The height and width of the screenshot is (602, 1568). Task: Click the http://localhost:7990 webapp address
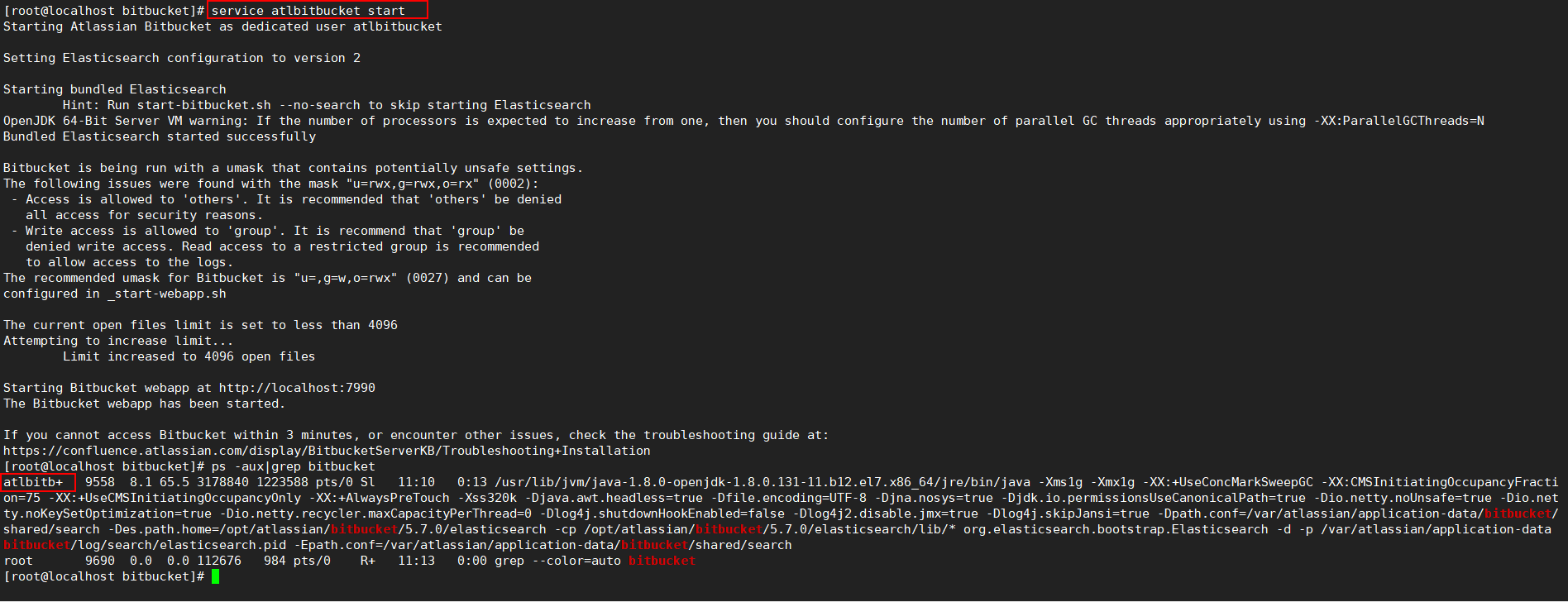click(x=297, y=388)
